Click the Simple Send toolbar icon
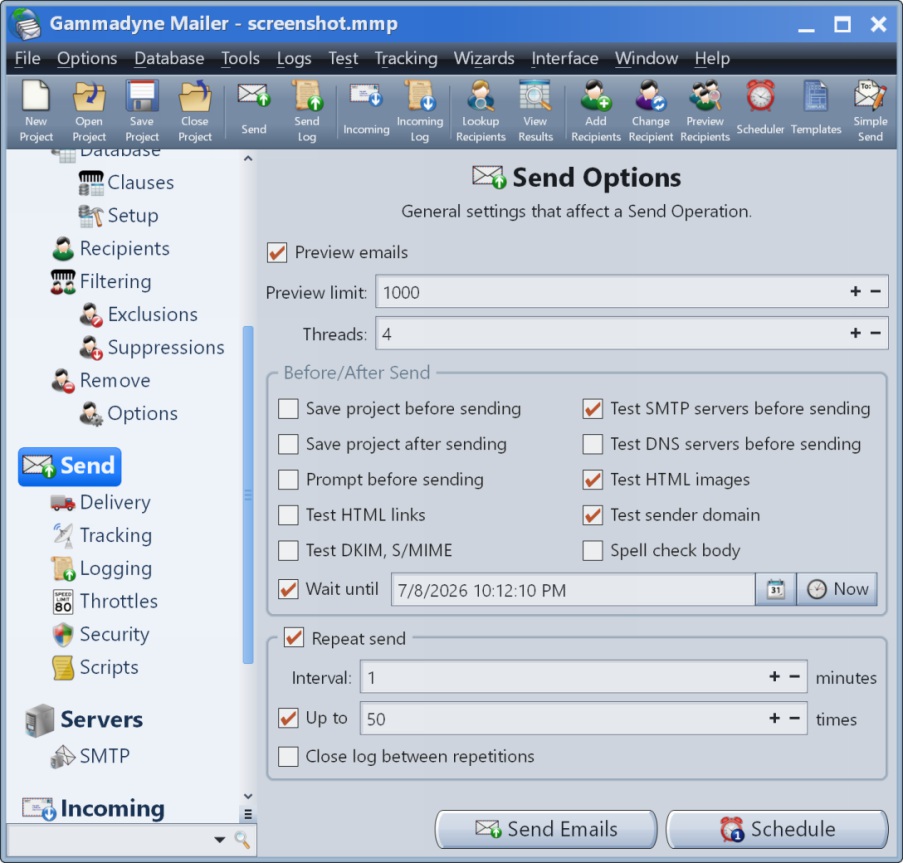This screenshot has width=903, height=863. click(x=870, y=111)
